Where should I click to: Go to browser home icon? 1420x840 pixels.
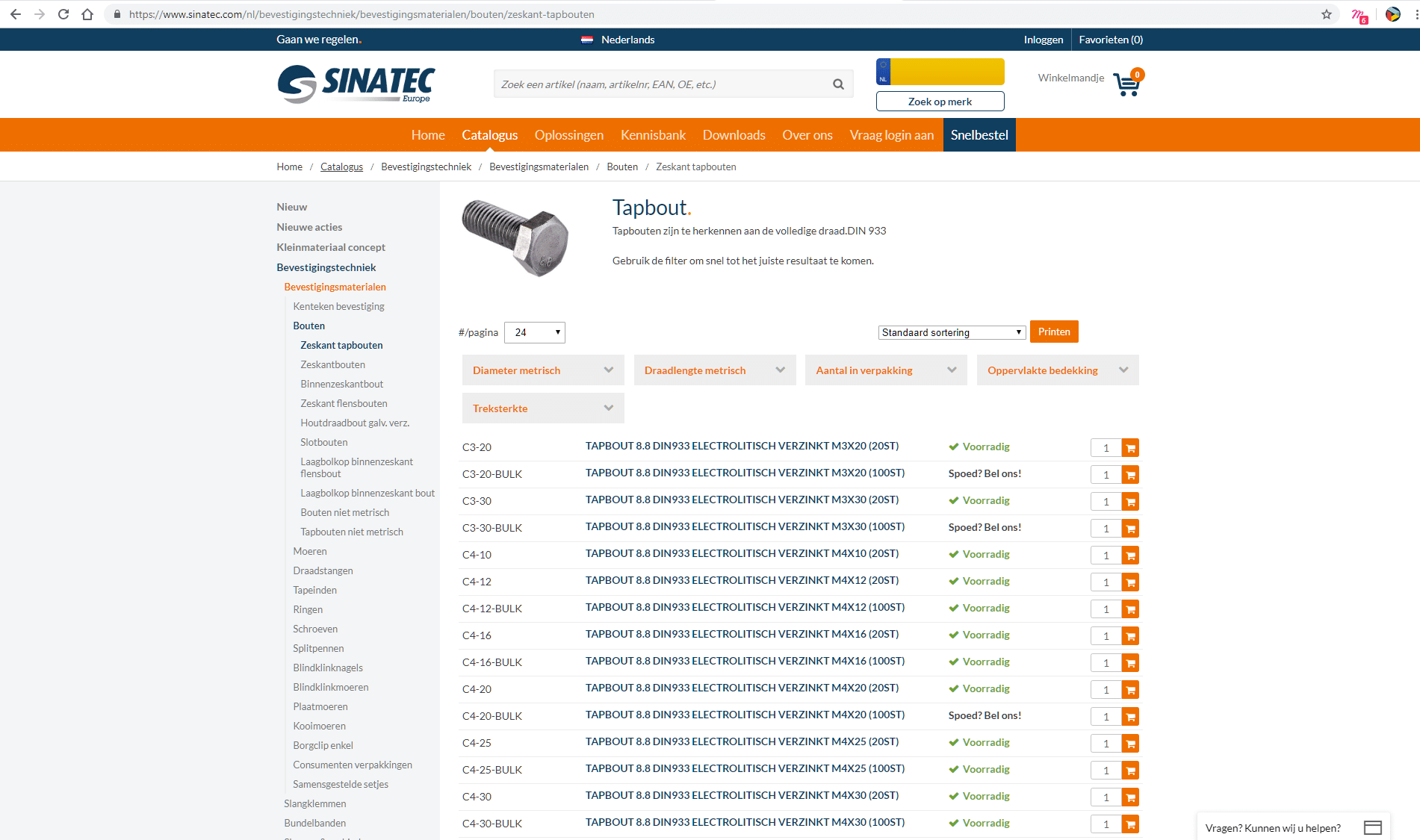(87, 14)
